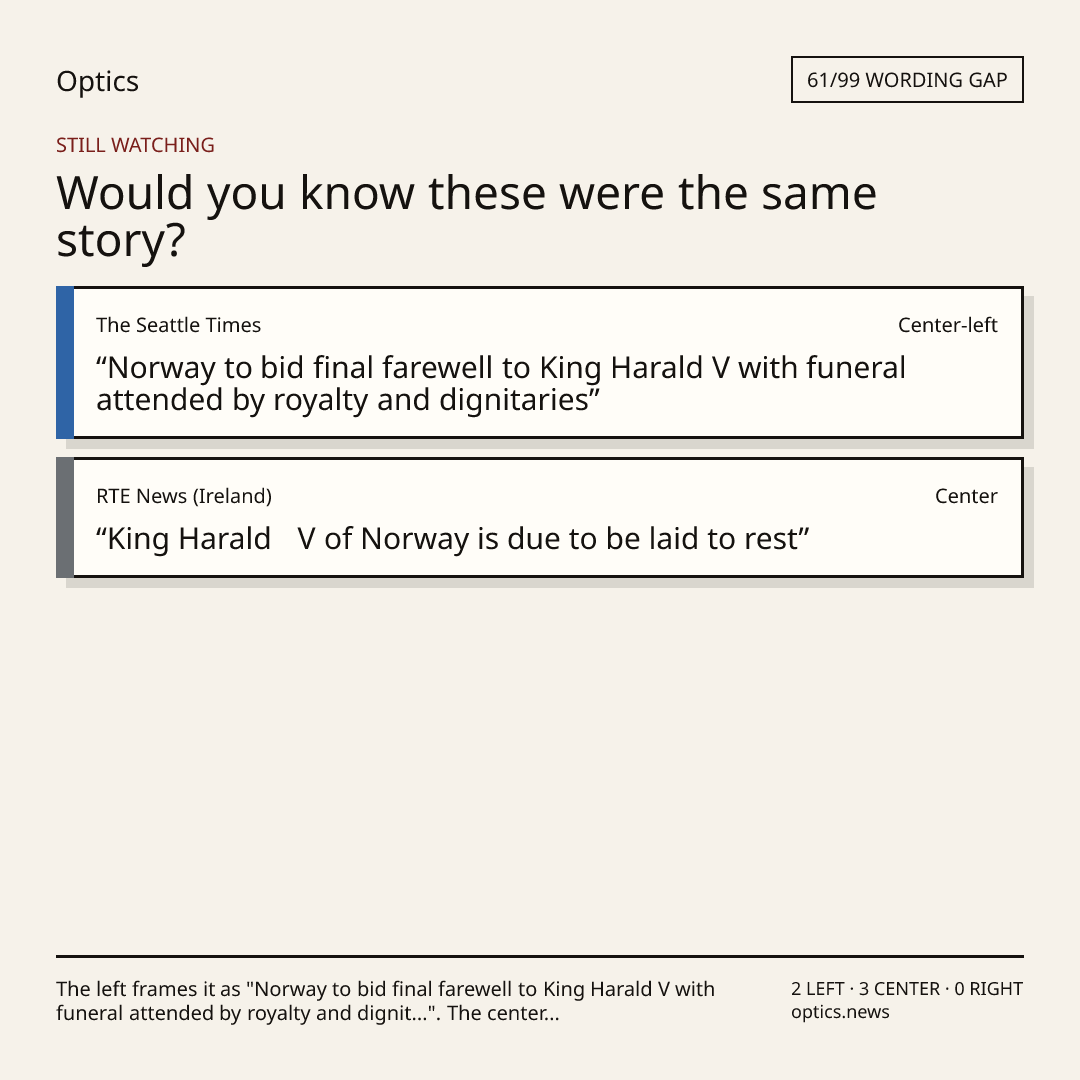Click the Center-left bias label
1080x1080 pixels.
pyautogui.click(x=947, y=325)
